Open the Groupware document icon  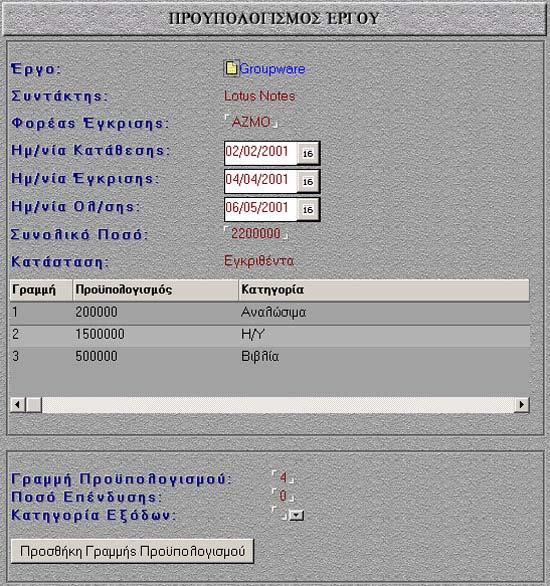point(231,68)
